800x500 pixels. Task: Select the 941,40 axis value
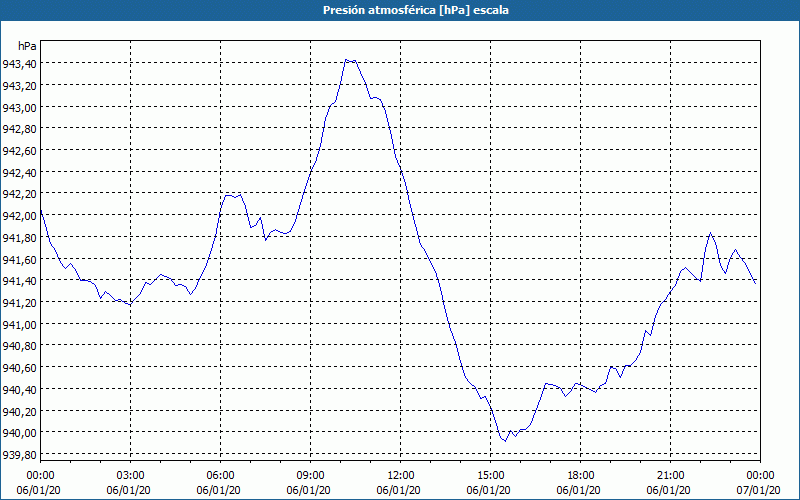(x=19, y=281)
